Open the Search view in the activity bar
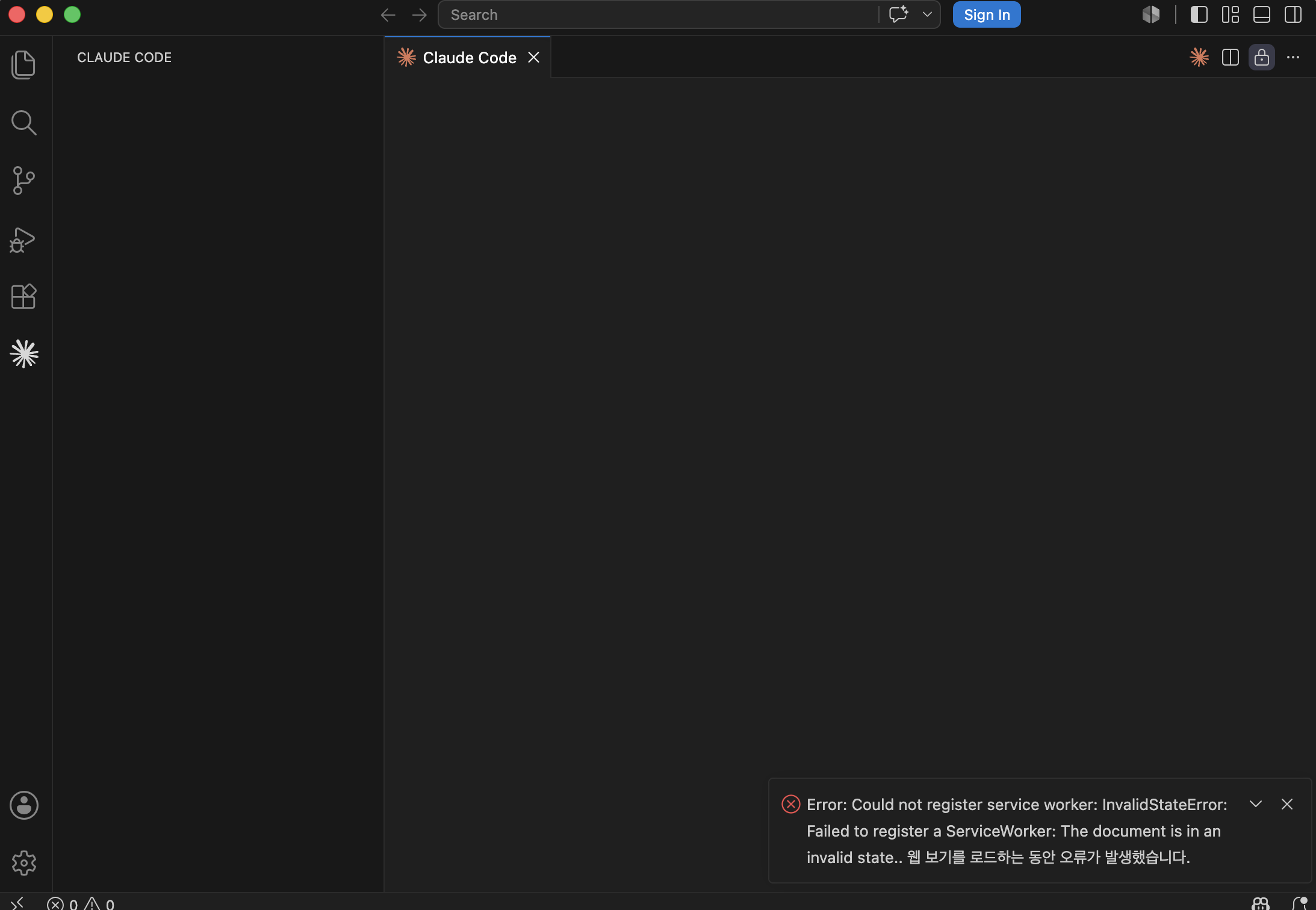This screenshot has width=1316, height=910. pos(23,123)
